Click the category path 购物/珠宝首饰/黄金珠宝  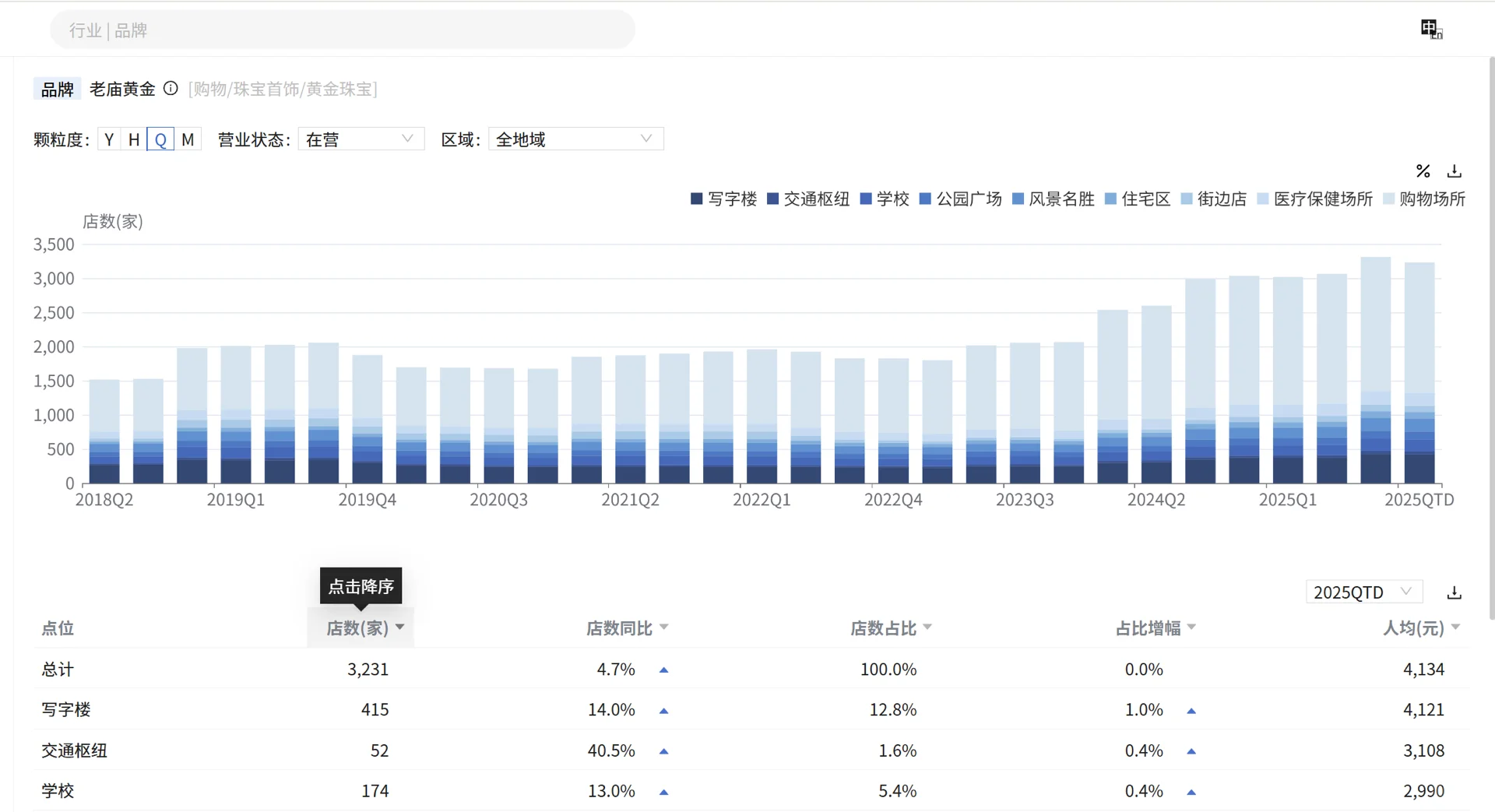pyautogui.click(x=283, y=89)
